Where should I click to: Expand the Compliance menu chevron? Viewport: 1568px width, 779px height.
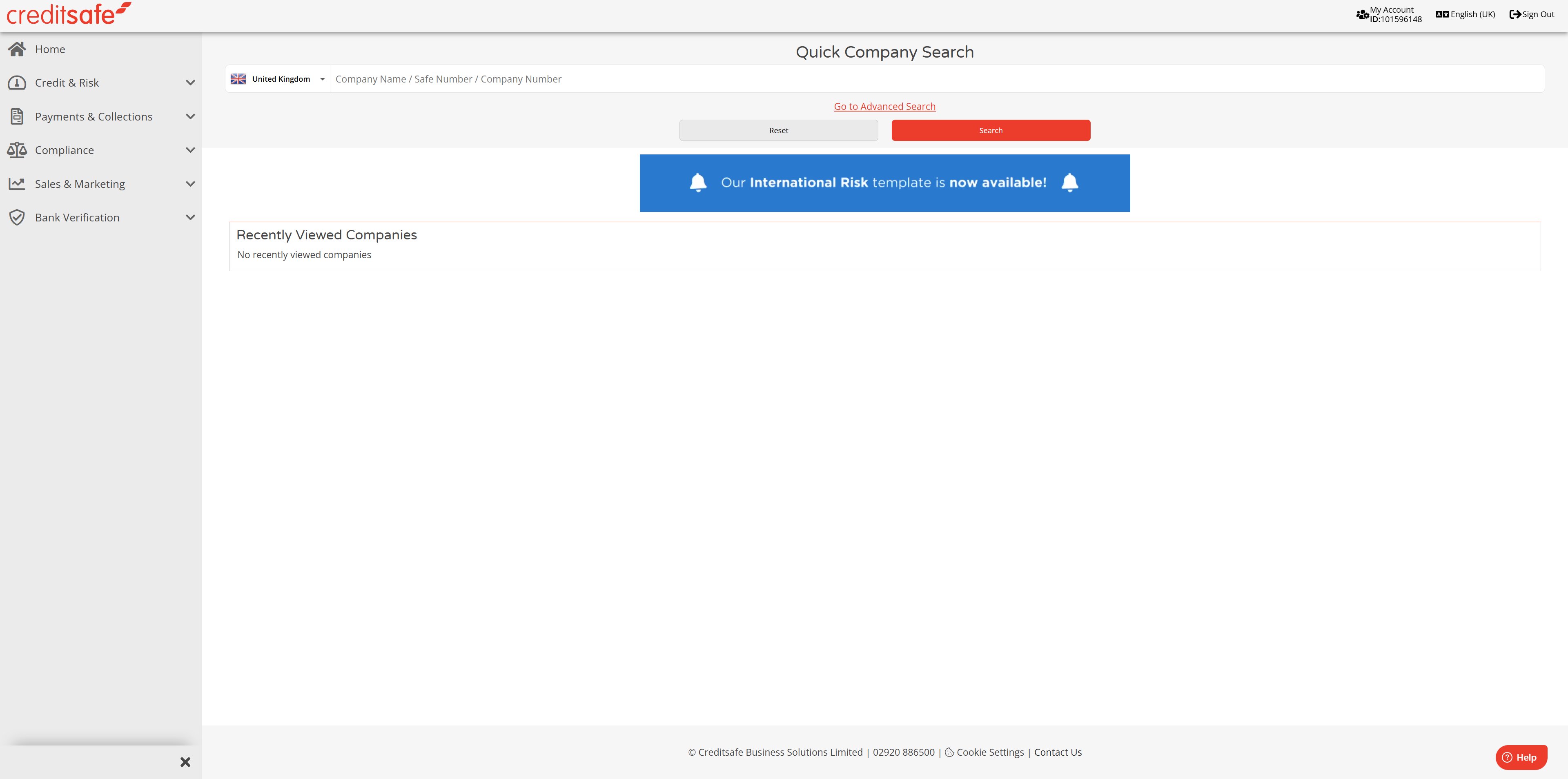(190, 150)
